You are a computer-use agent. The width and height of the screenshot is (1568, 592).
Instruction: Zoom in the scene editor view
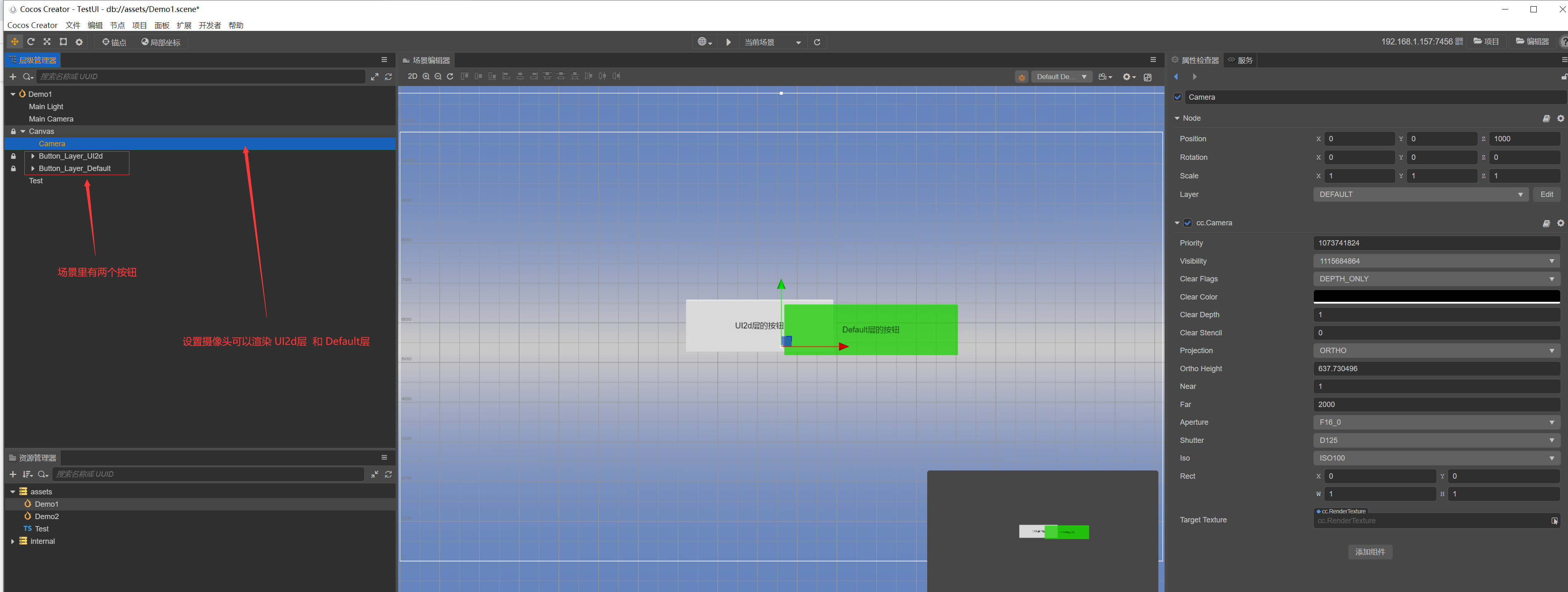[x=426, y=77]
